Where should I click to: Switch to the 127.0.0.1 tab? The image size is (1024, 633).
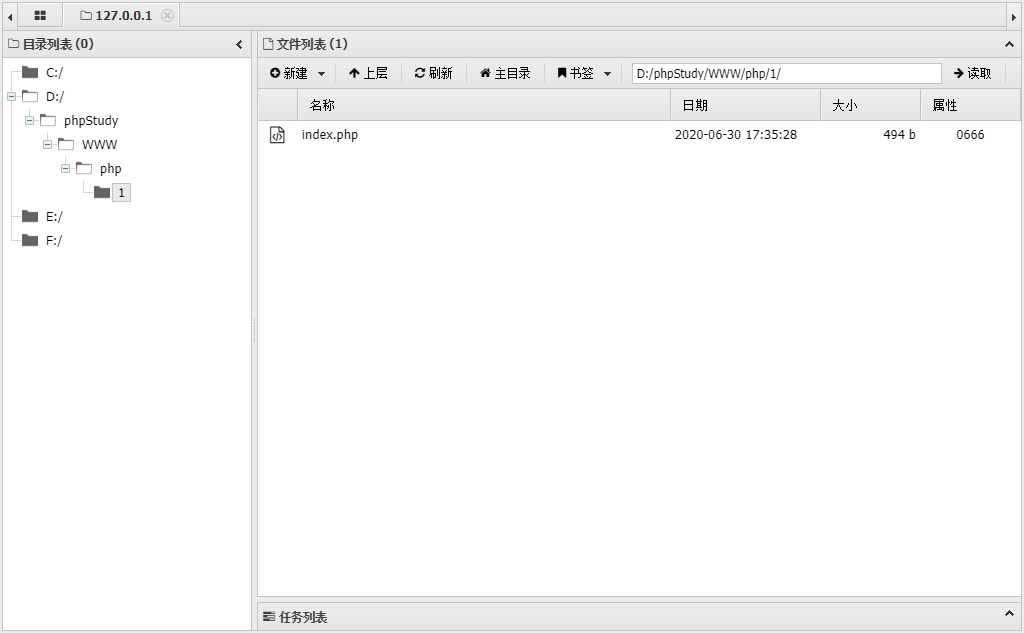(117, 16)
